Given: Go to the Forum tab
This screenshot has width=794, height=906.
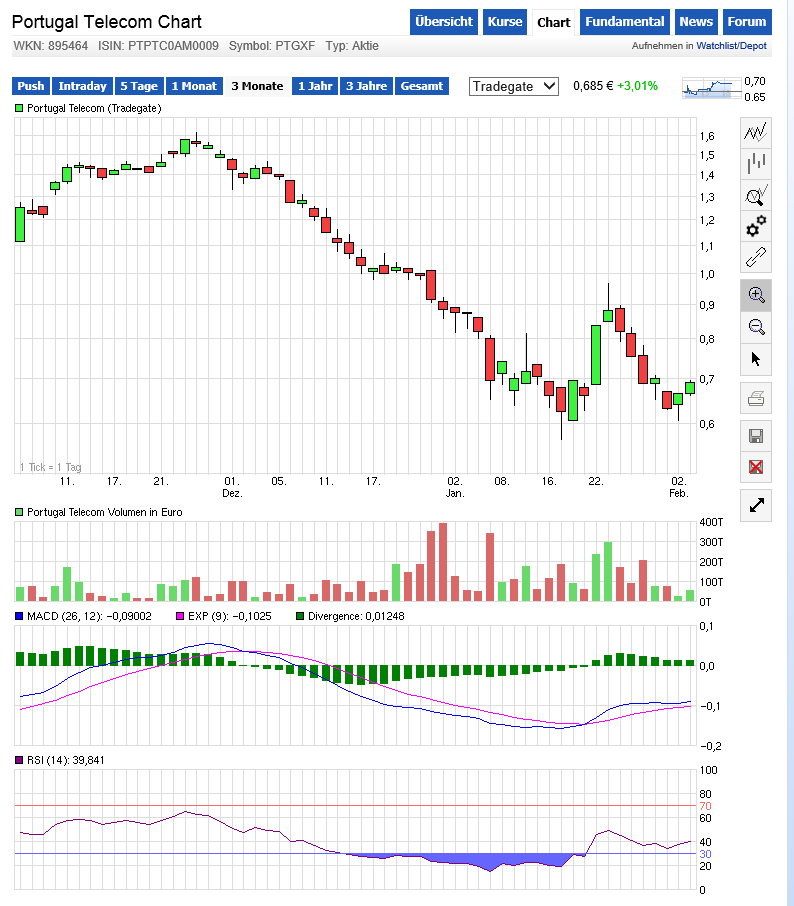Looking at the screenshot, I should point(747,22).
